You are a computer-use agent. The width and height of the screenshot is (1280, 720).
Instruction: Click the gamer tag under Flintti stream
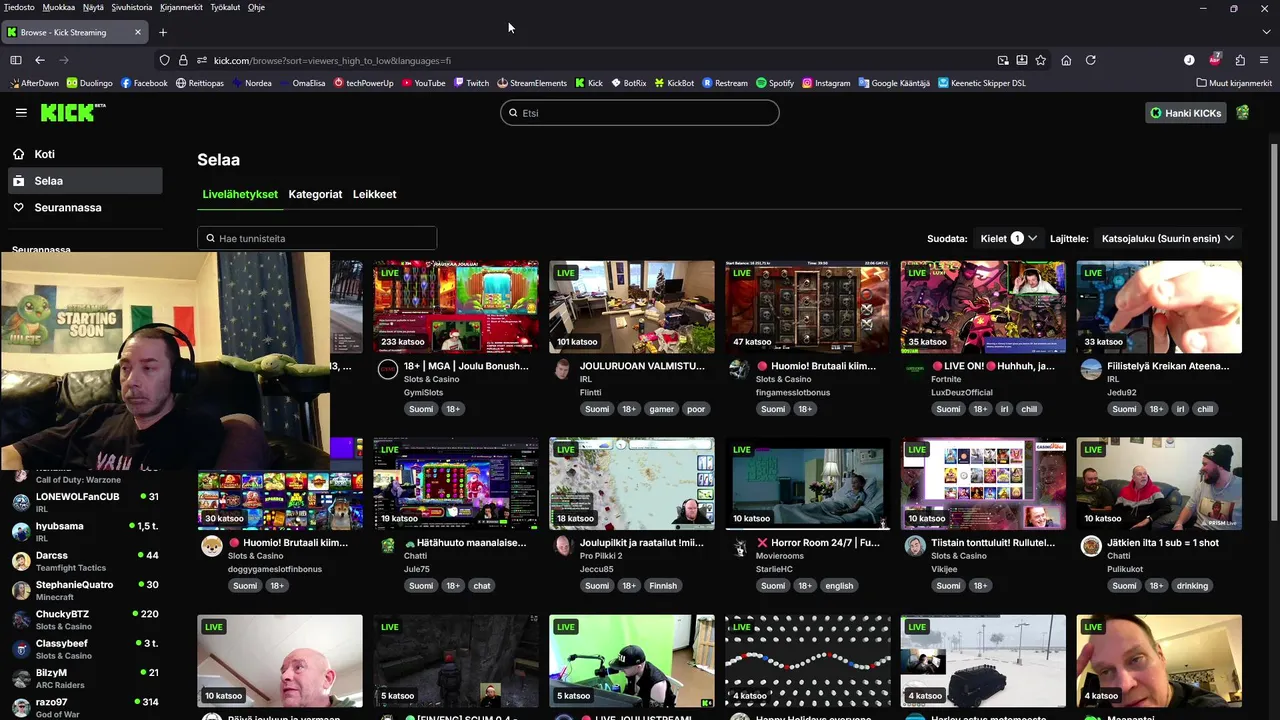[661, 409]
